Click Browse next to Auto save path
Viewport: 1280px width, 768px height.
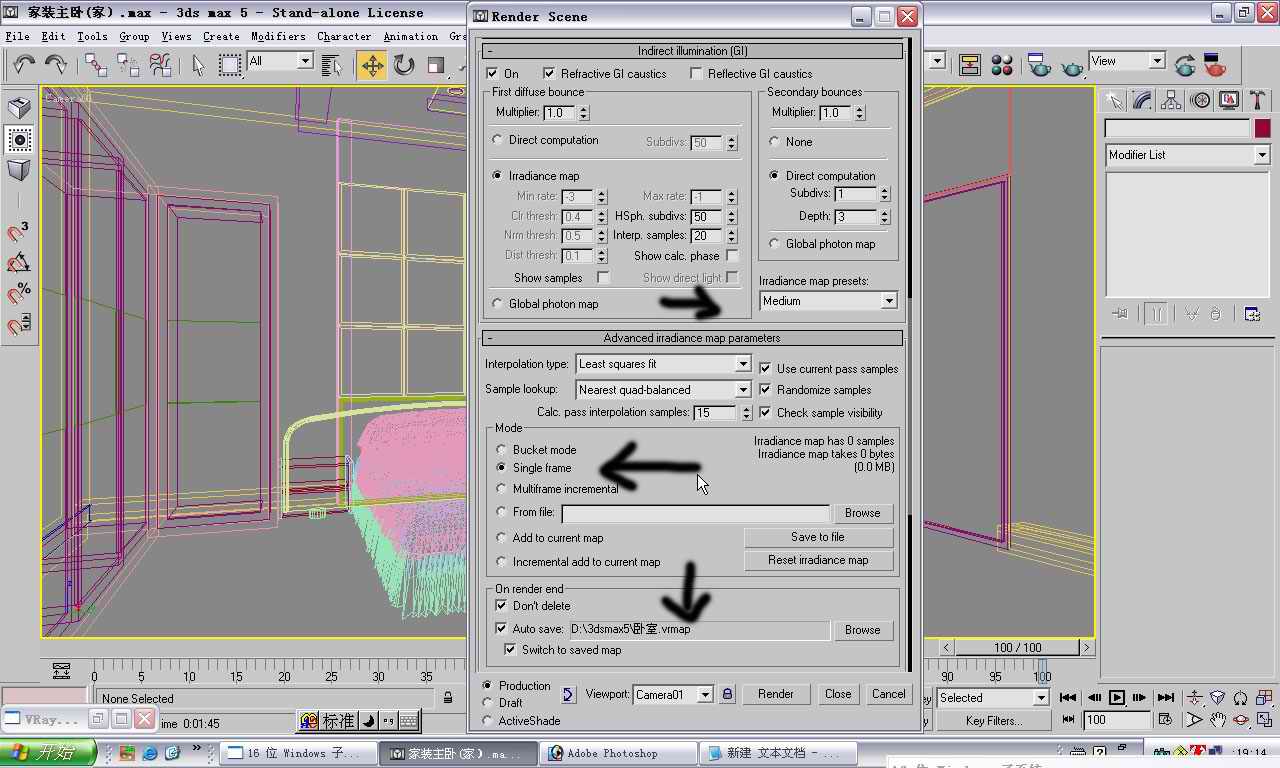(x=862, y=630)
